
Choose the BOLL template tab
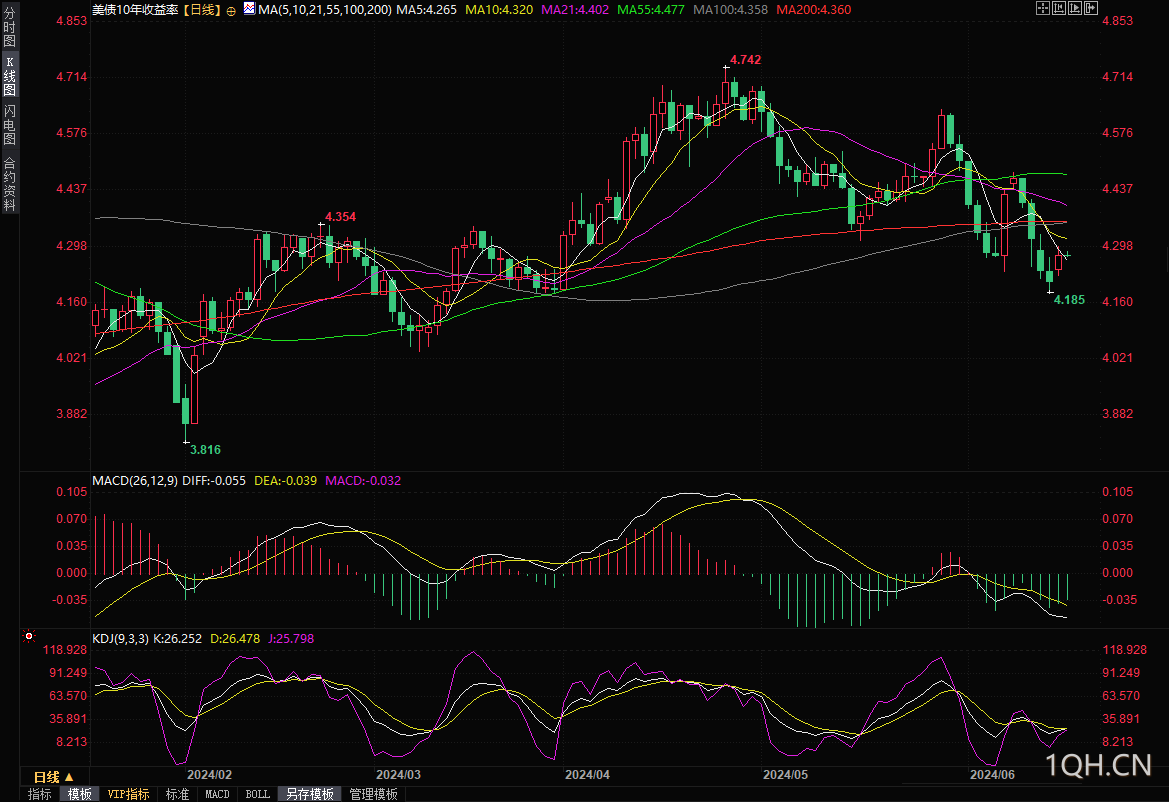(257, 794)
